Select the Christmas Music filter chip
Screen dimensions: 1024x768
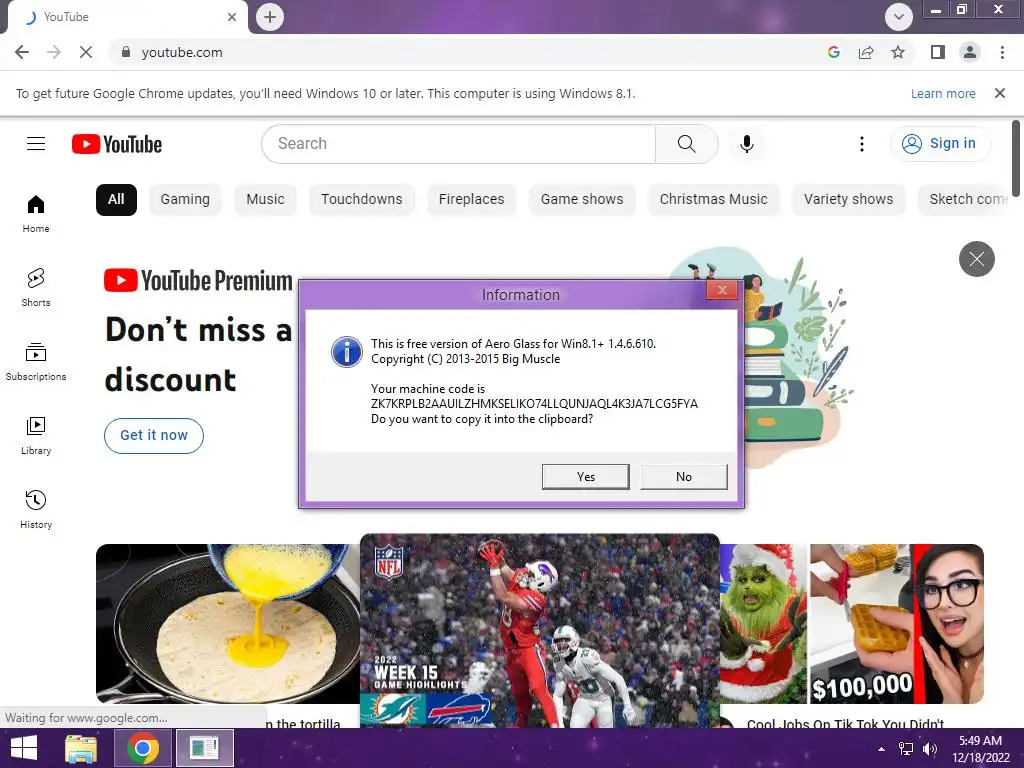click(x=714, y=199)
